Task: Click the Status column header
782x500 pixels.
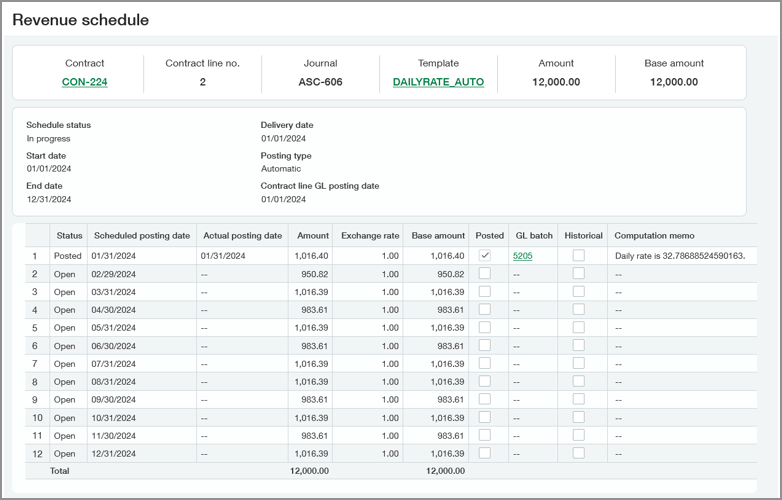Action: pos(69,236)
